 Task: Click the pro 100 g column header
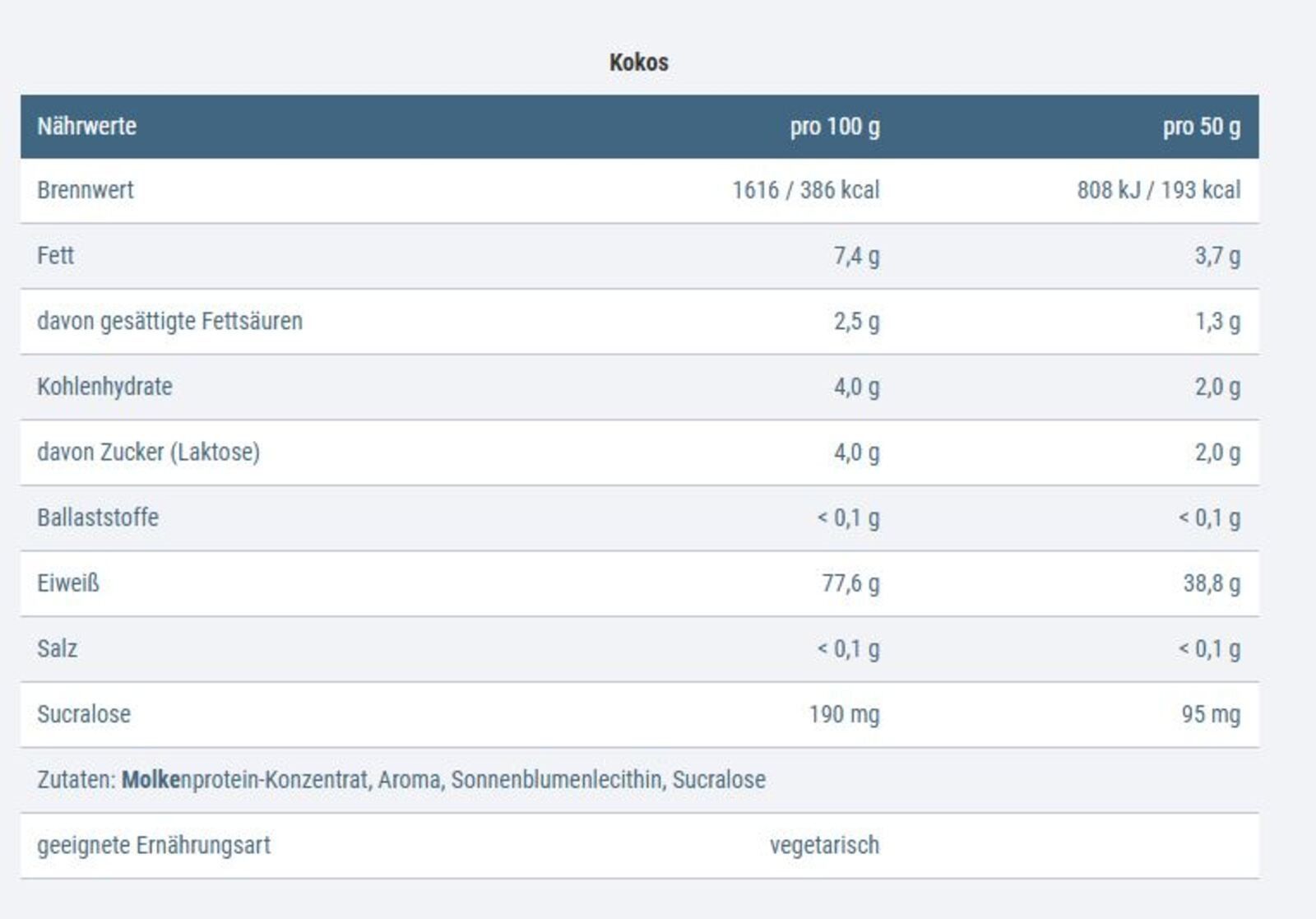click(x=834, y=127)
